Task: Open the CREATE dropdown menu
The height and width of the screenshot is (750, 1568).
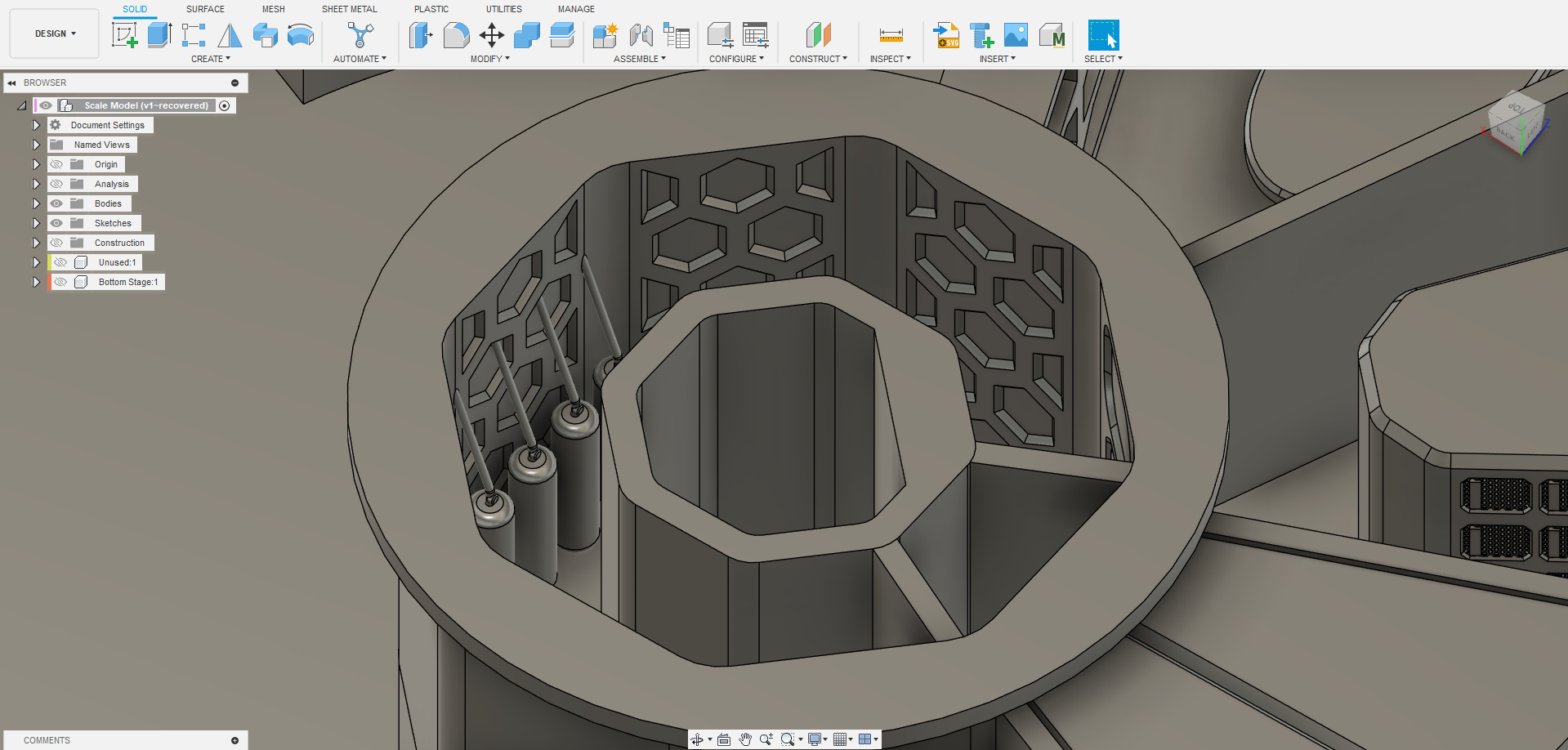Action: pyautogui.click(x=211, y=59)
